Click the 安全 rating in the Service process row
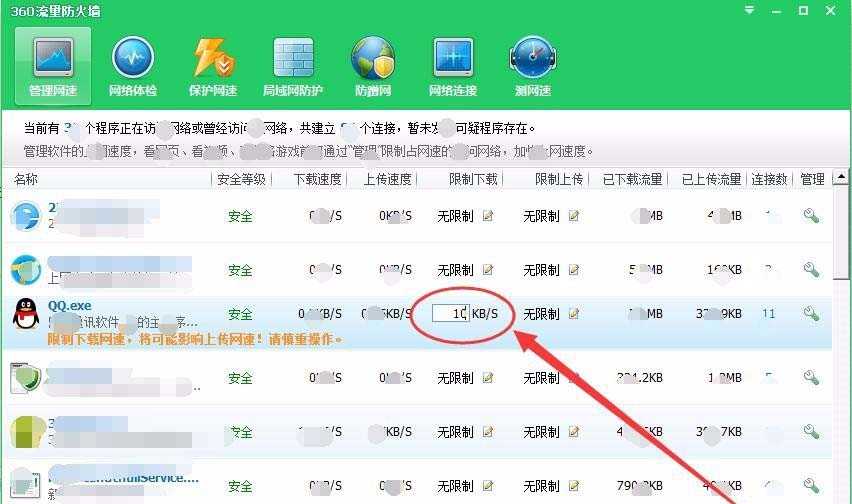Viewport: 852px width, 504px height. pyautogui.click(x=240, y=486)
